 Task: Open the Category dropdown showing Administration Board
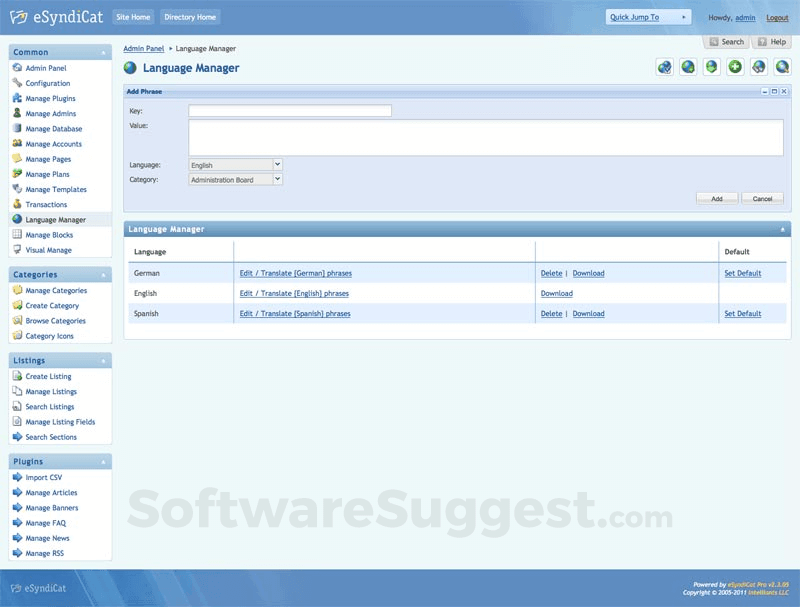[233, 180]
